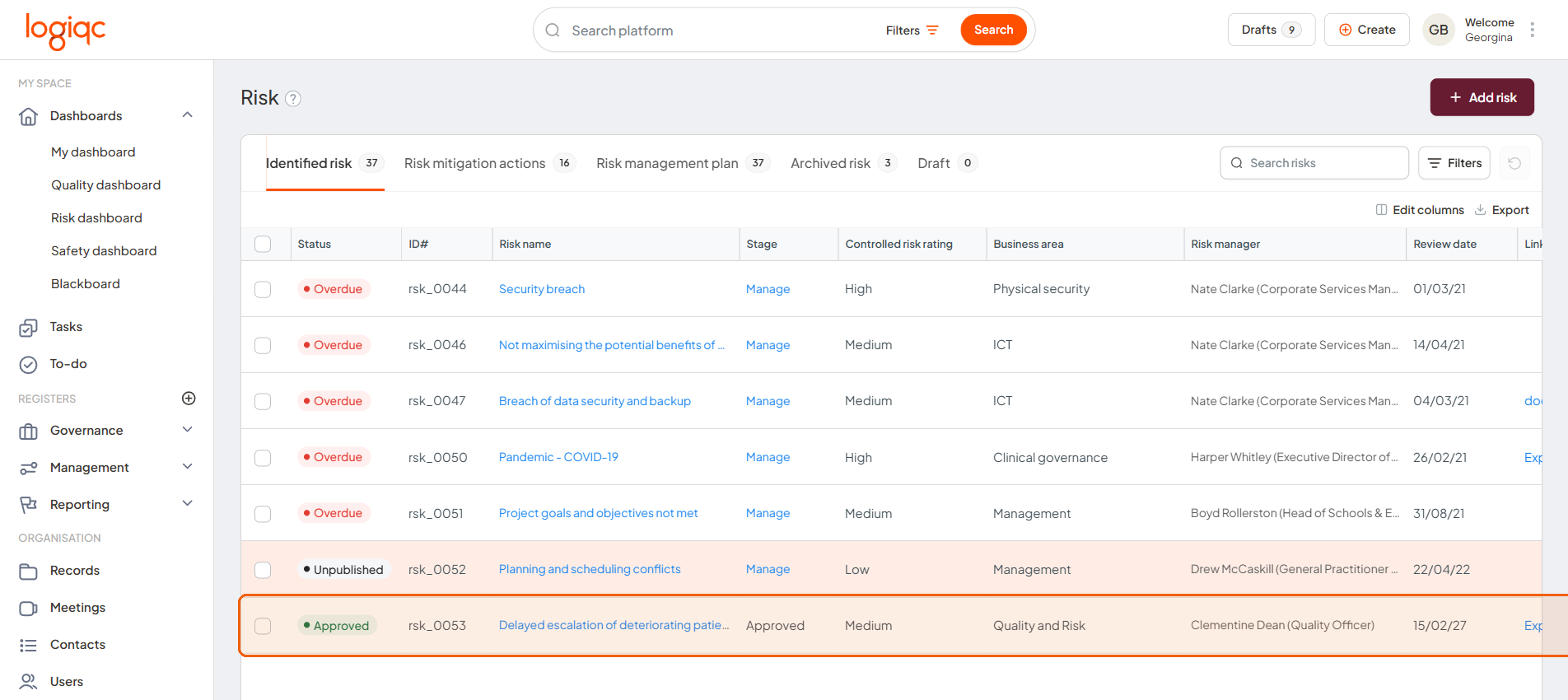Open Users in the sidebar

tap(67, 682)
